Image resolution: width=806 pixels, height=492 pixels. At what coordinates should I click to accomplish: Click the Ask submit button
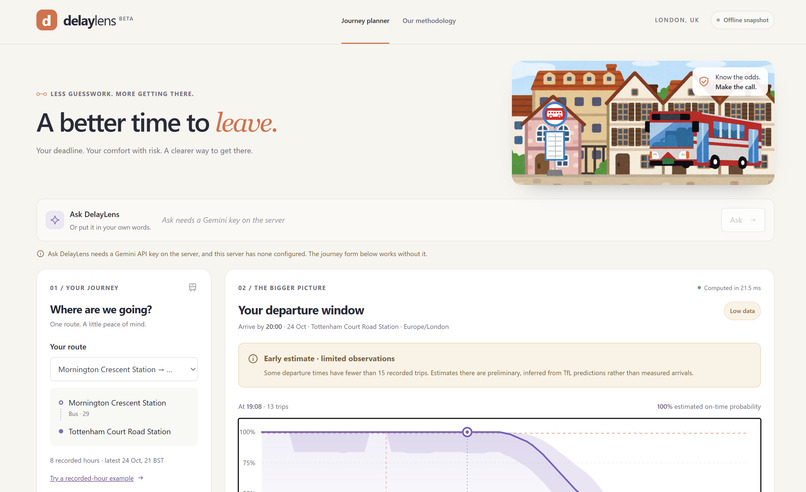coord(743,220)
